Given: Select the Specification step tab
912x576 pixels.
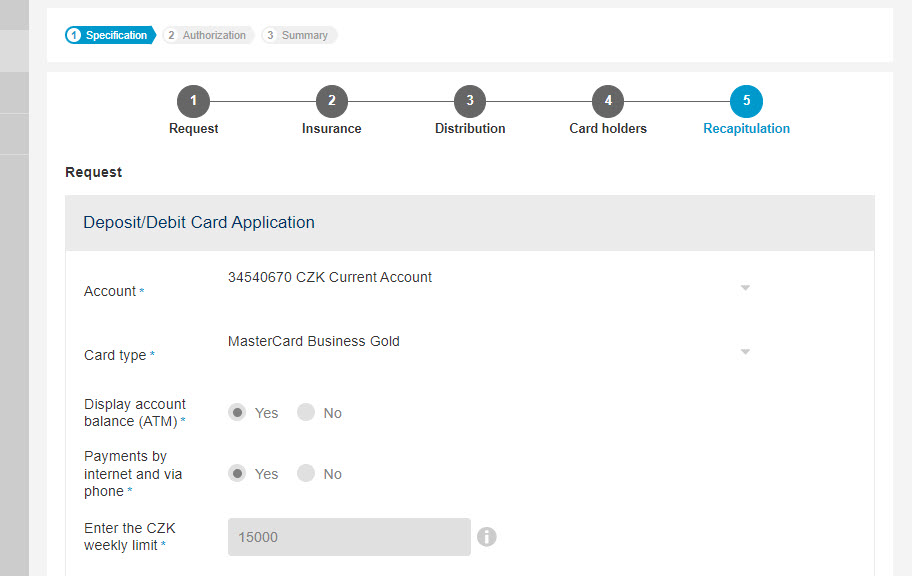Looking at the screenshot, I should coord(111,35).
